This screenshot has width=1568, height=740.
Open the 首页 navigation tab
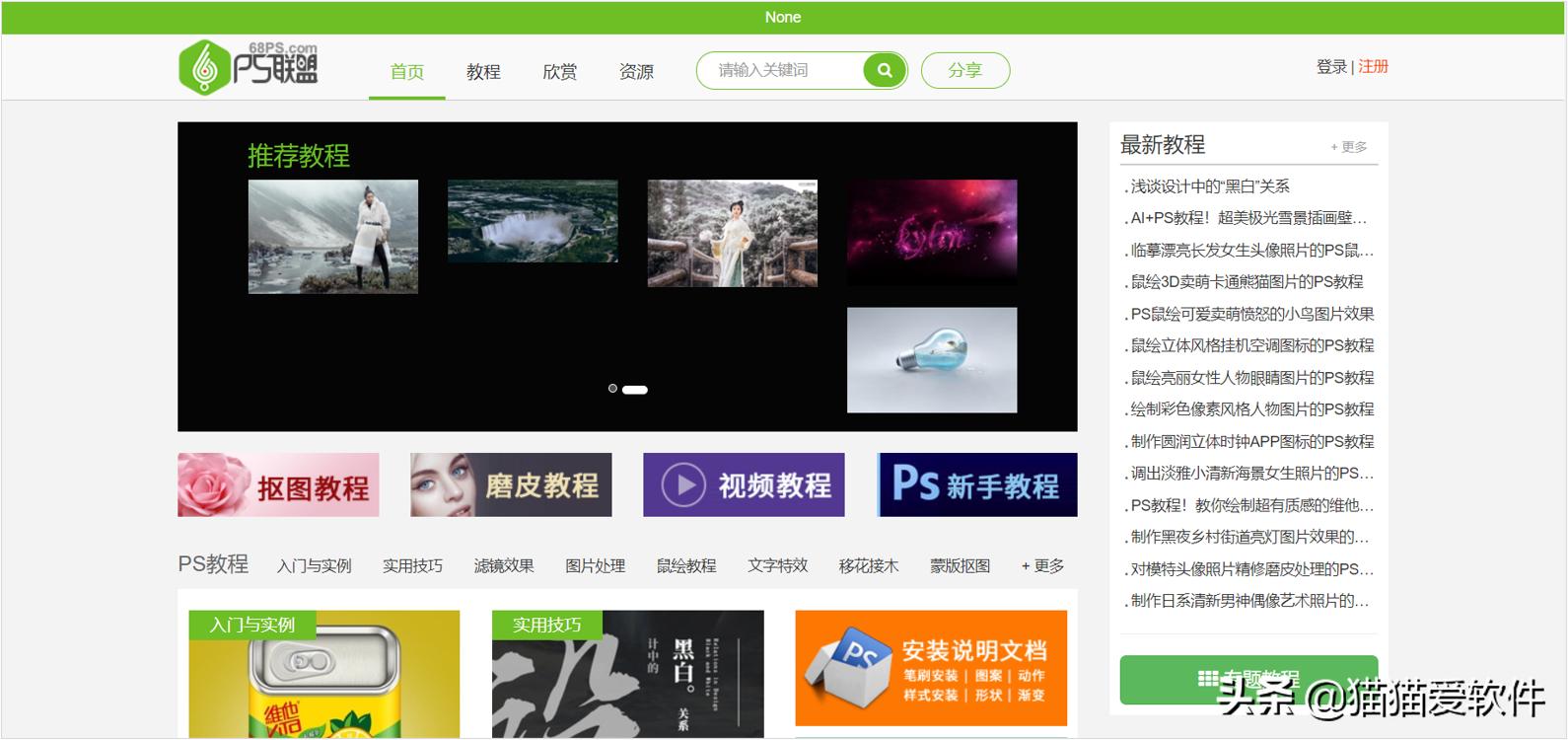407,72
